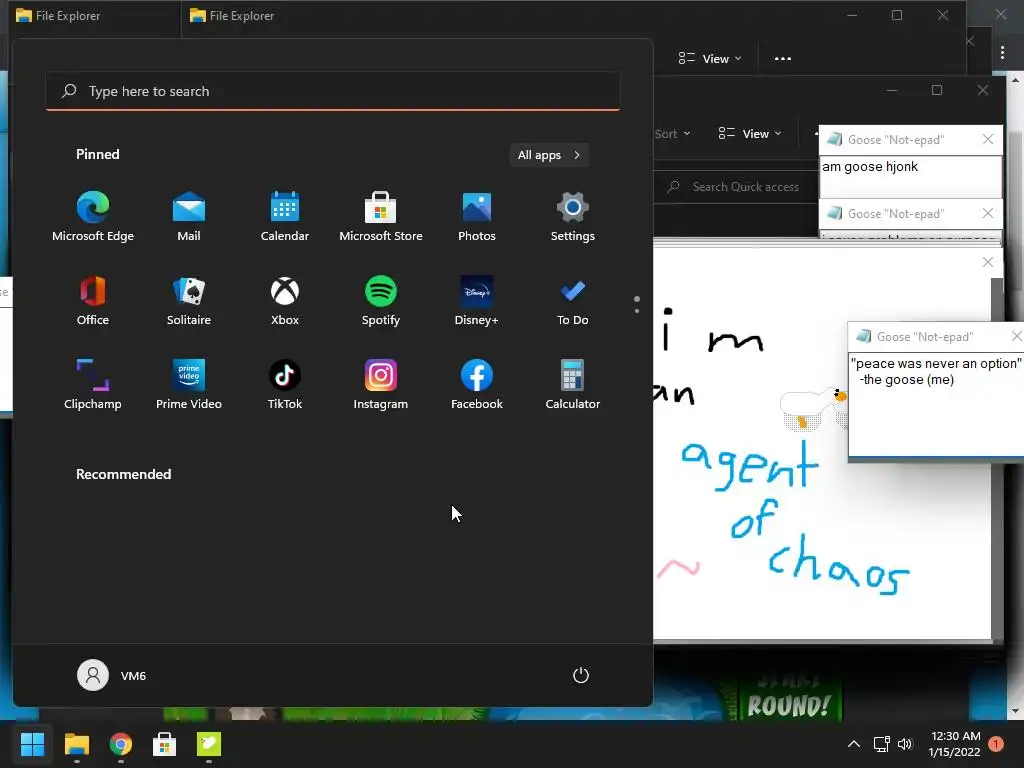Show hidden system tray icons

[x=854, y=744]
